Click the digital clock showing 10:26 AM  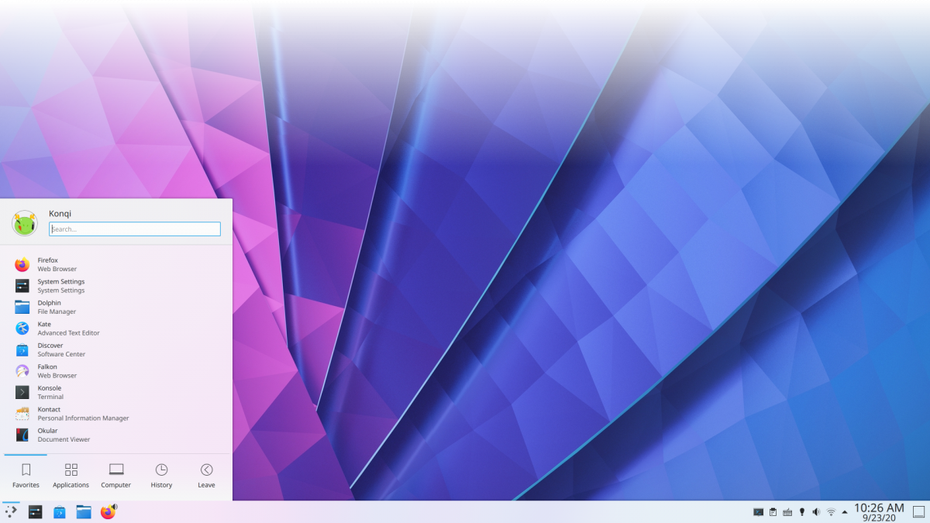pyautogui.click(x=879, y=512)
